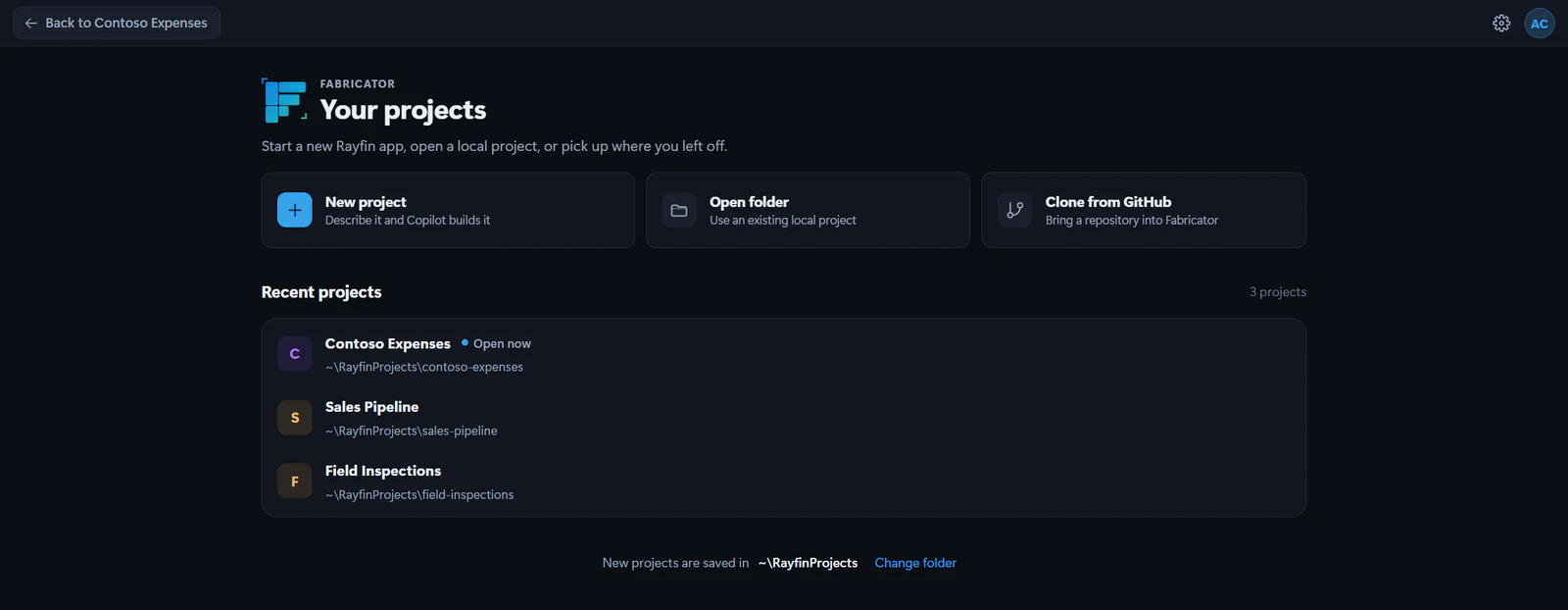Click the Open folder icon

[x=679, y=210]
